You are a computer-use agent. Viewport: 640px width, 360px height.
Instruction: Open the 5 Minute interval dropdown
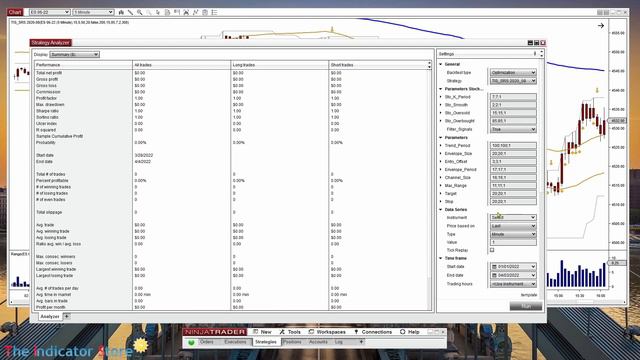coord(93,12)
